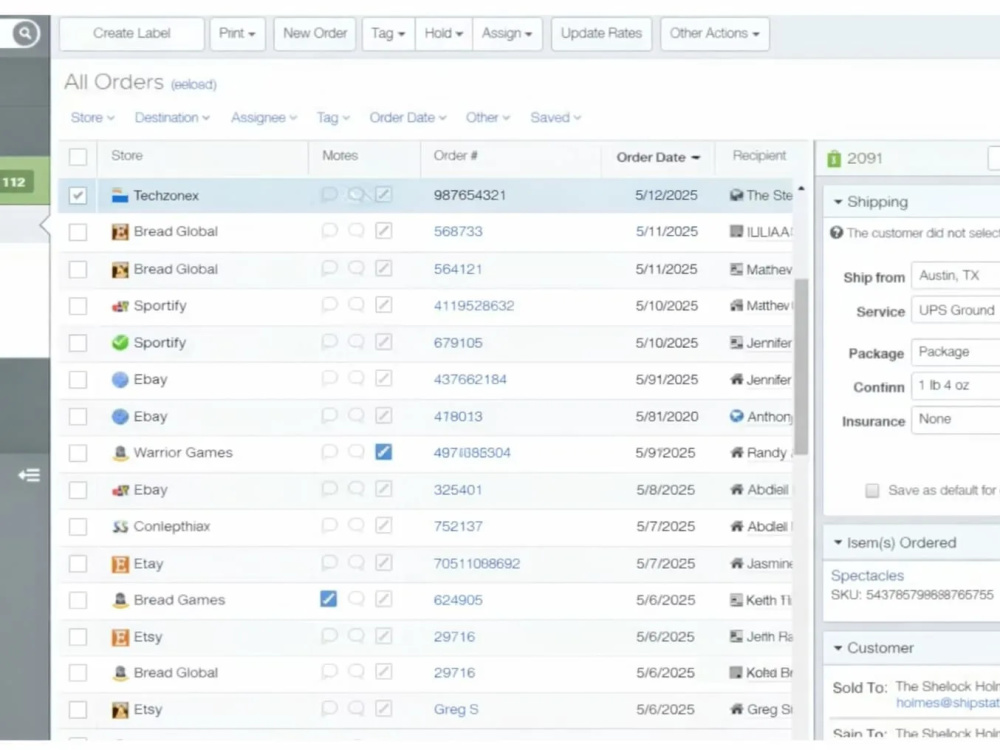The width and height of the screenshot is (1000, 750).
Task: Click the Etsy store icon for Greg S order
Action: (x=120, y=710)
